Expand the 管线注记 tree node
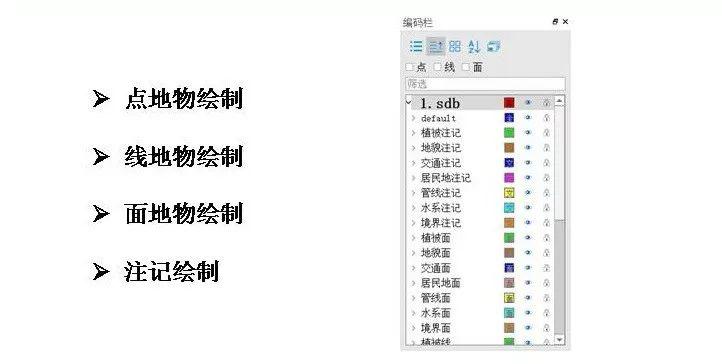Image resolution: width=722 pixels, height=364 pixels. [413, 193]
